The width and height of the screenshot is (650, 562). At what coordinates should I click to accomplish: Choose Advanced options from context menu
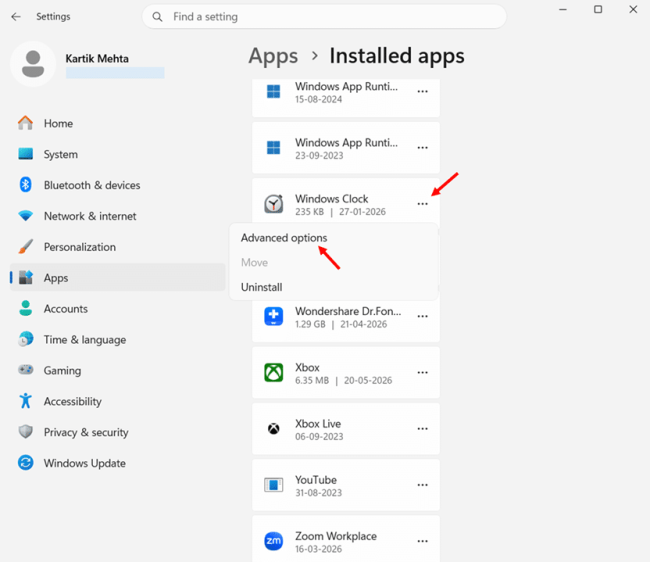coord(284,238)
